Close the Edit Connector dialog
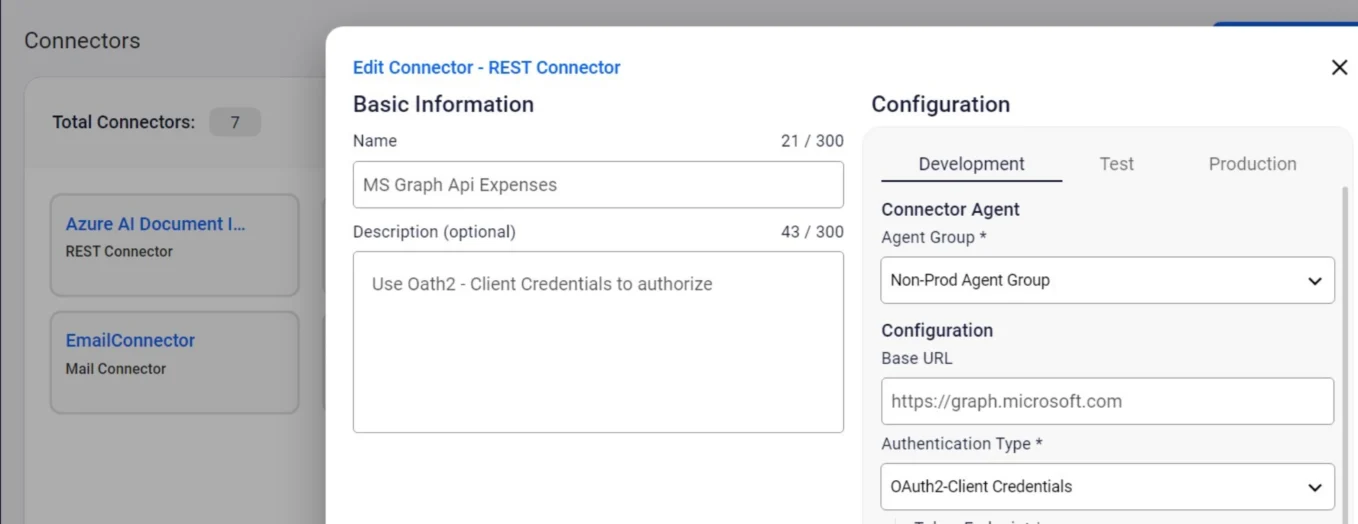This screenshot has width=1358, height=524. click(1339, 67)
